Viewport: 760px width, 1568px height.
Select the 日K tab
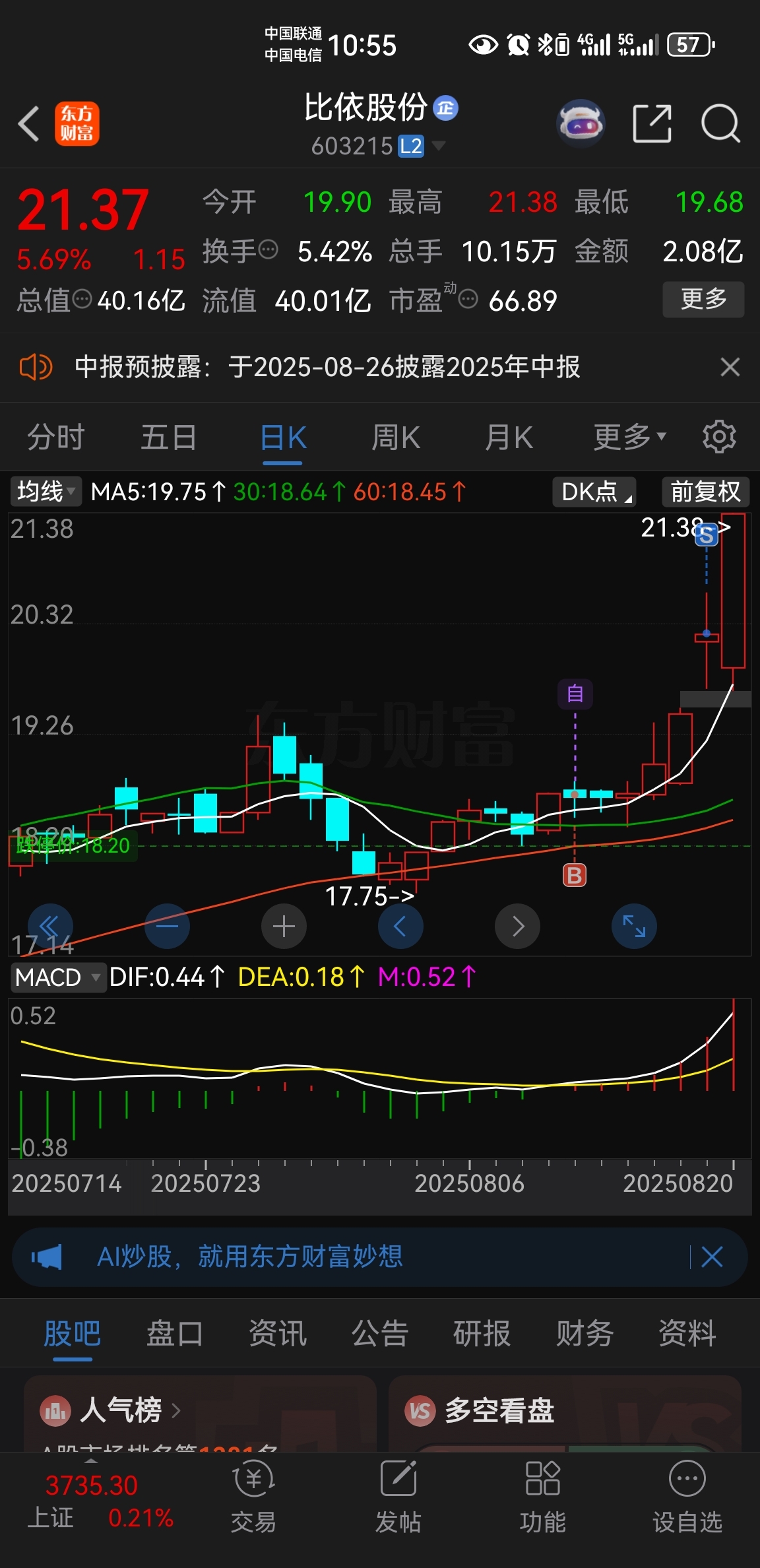click(283, 438)
